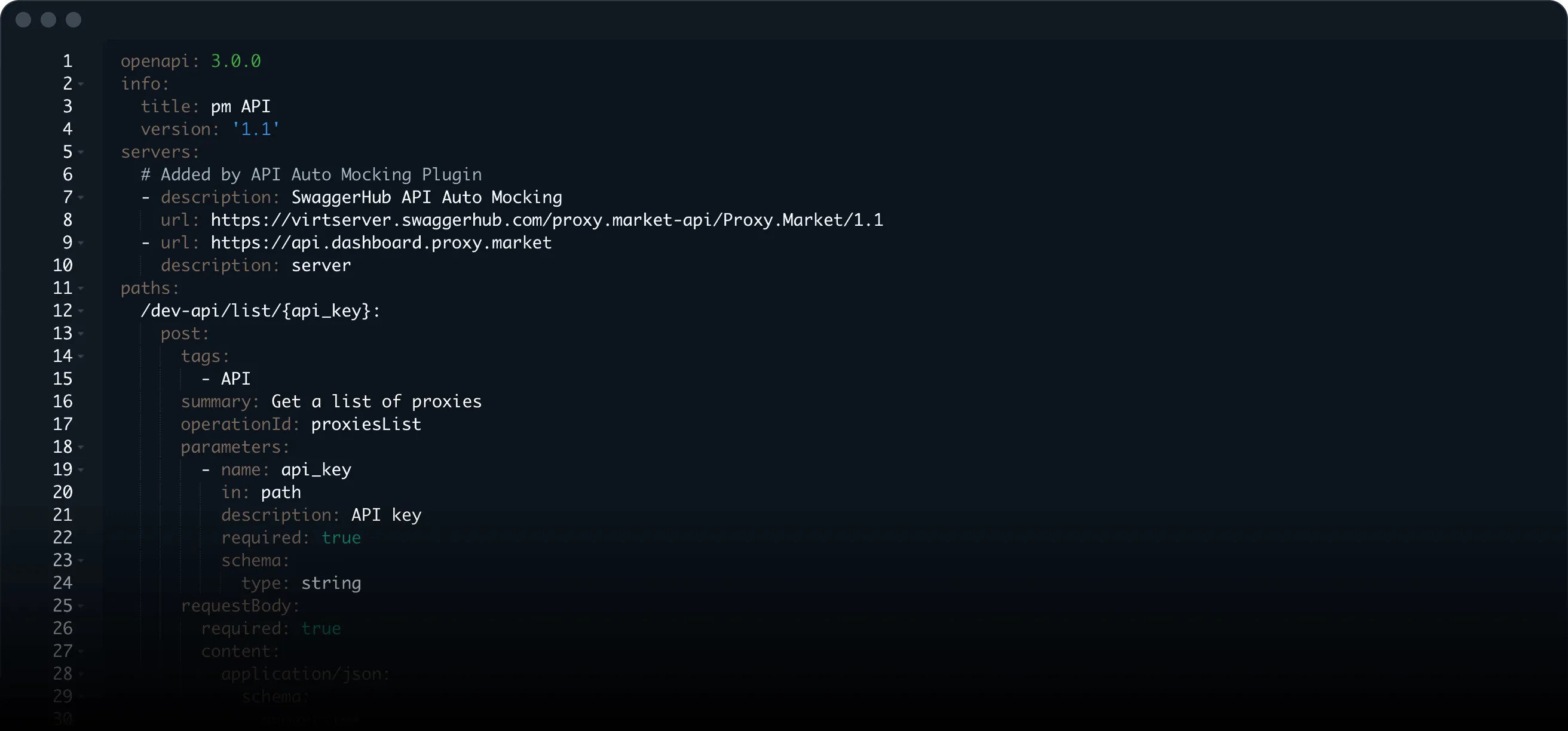Click the virtserver.swaggerhub.com server URL
The height and width of the screenshot is (731, 1568).
click(547, 220)
